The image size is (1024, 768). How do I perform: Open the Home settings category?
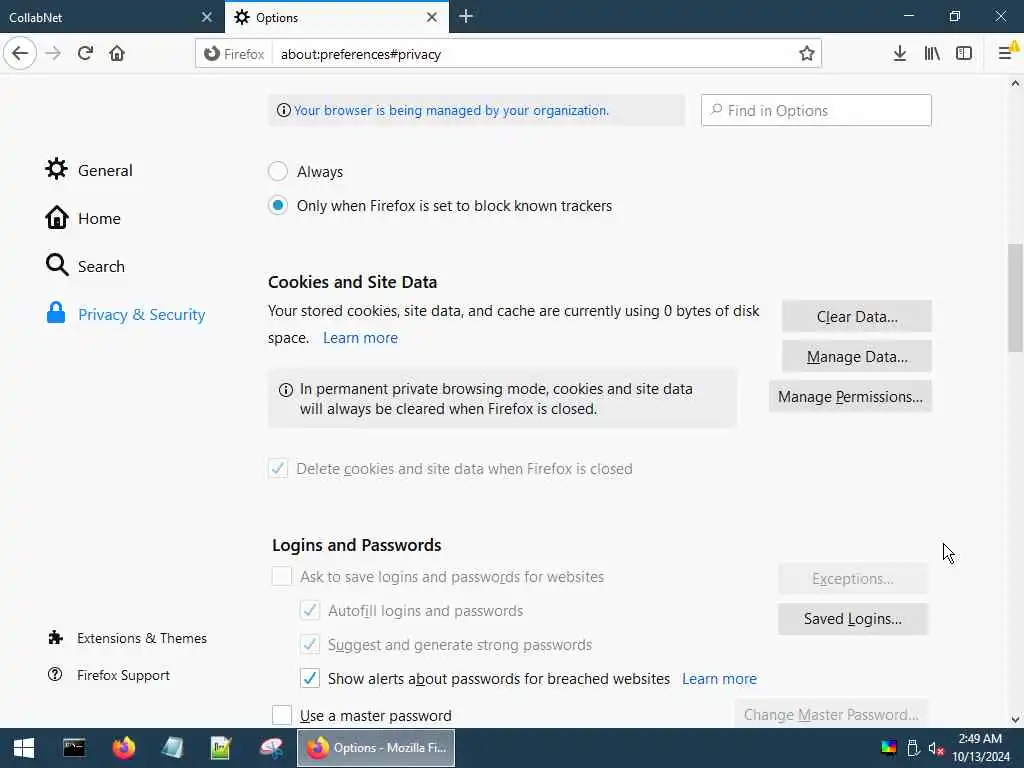(83, 218)
